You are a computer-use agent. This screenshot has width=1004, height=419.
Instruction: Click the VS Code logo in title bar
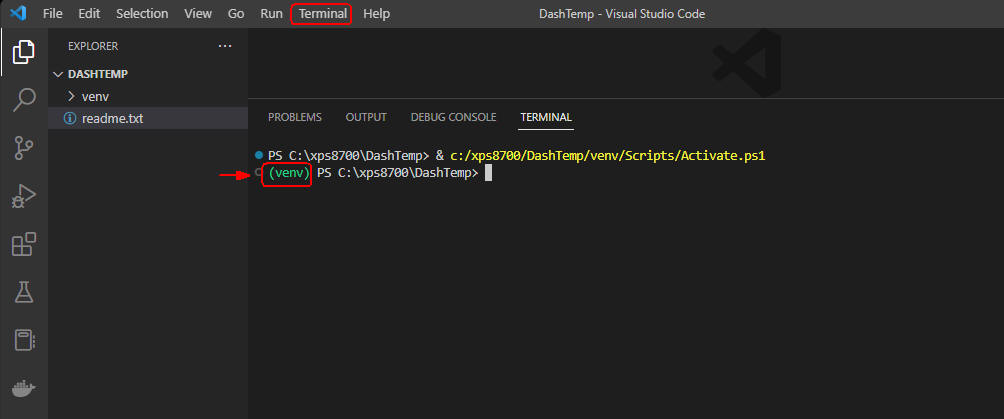coord(18,13)
